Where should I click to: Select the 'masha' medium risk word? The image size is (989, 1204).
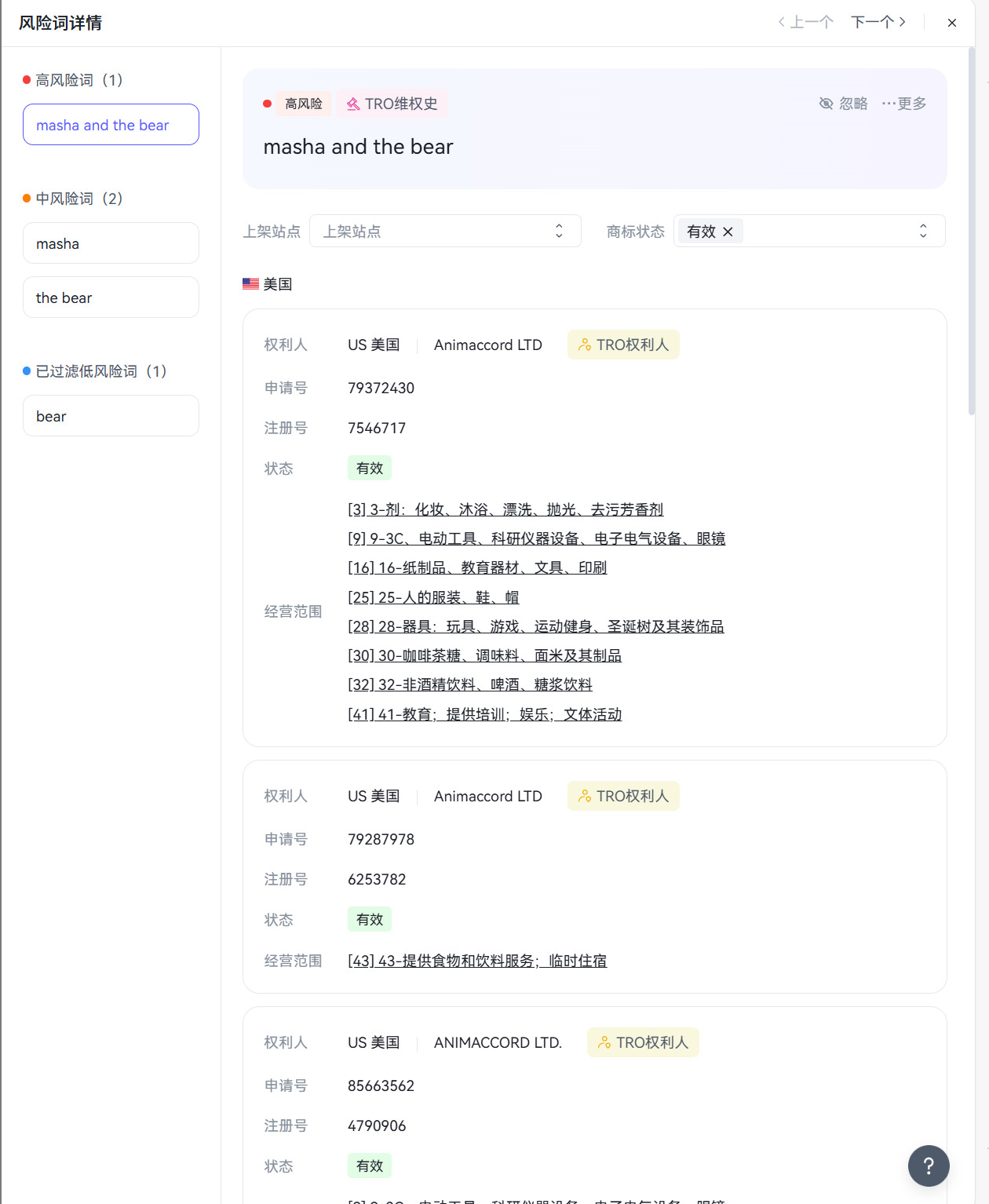click(x=111, y=243)
